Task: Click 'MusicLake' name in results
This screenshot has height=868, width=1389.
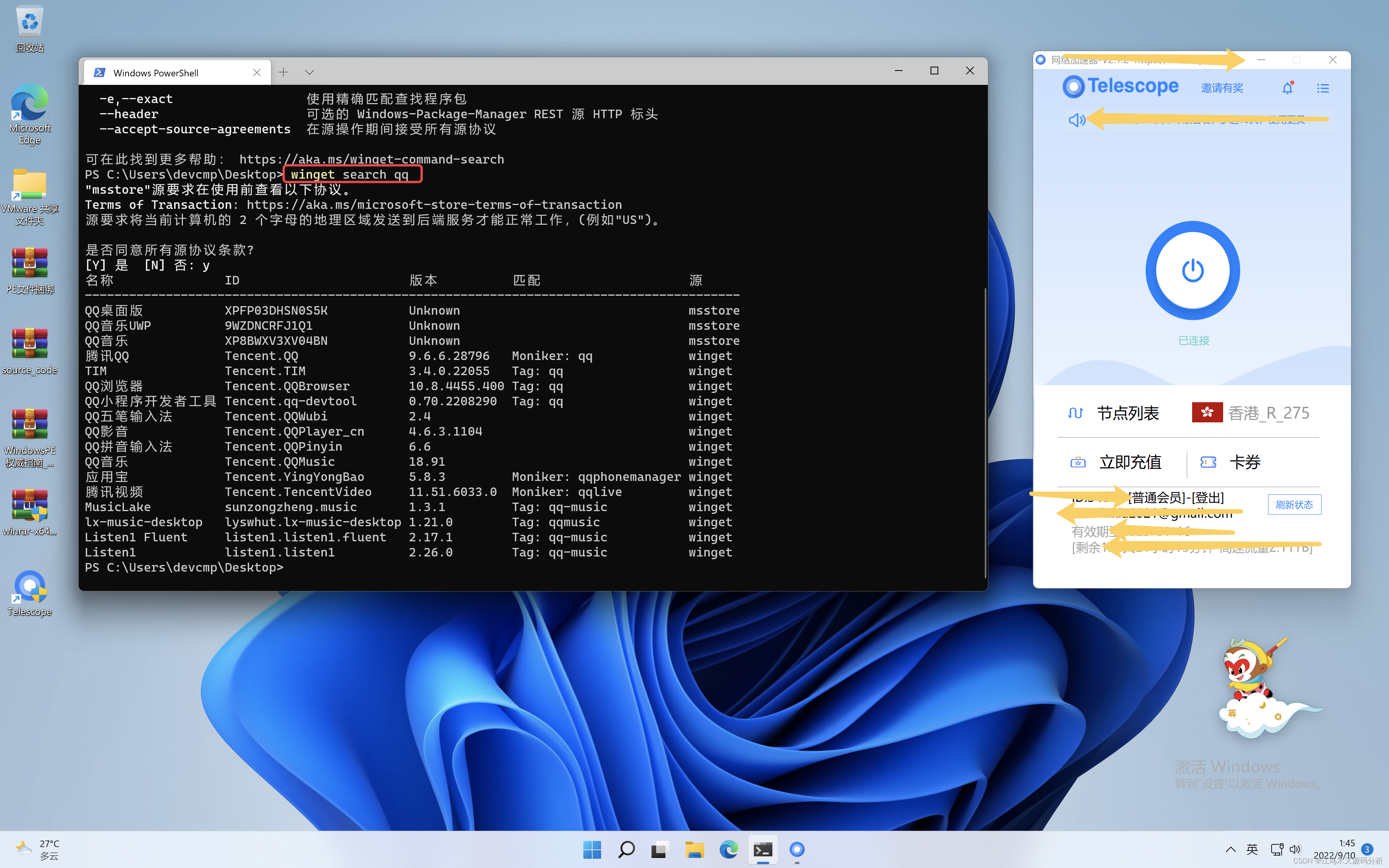Action: point(118,508)
